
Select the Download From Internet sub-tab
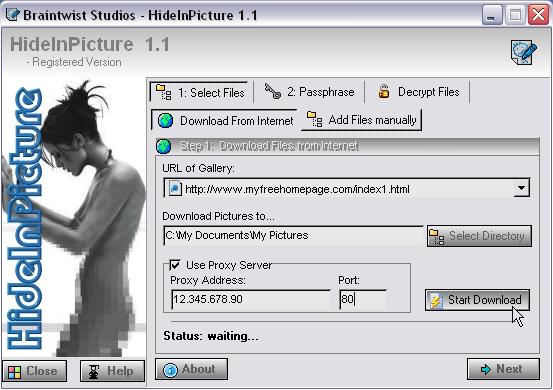(x=225, y=121)
